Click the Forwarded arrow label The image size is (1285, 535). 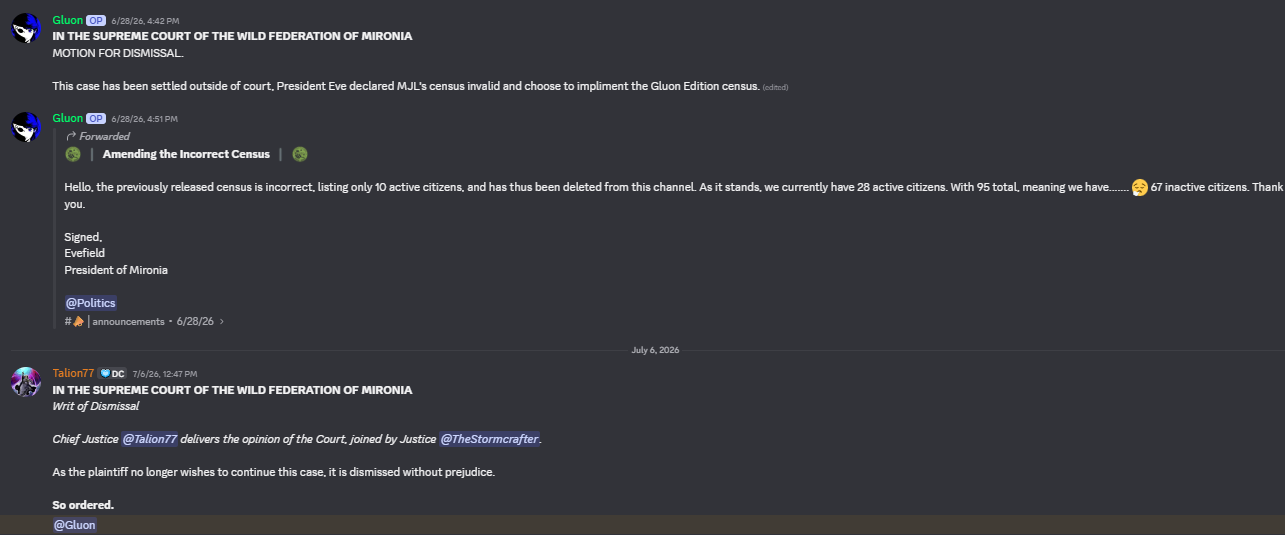98,136
